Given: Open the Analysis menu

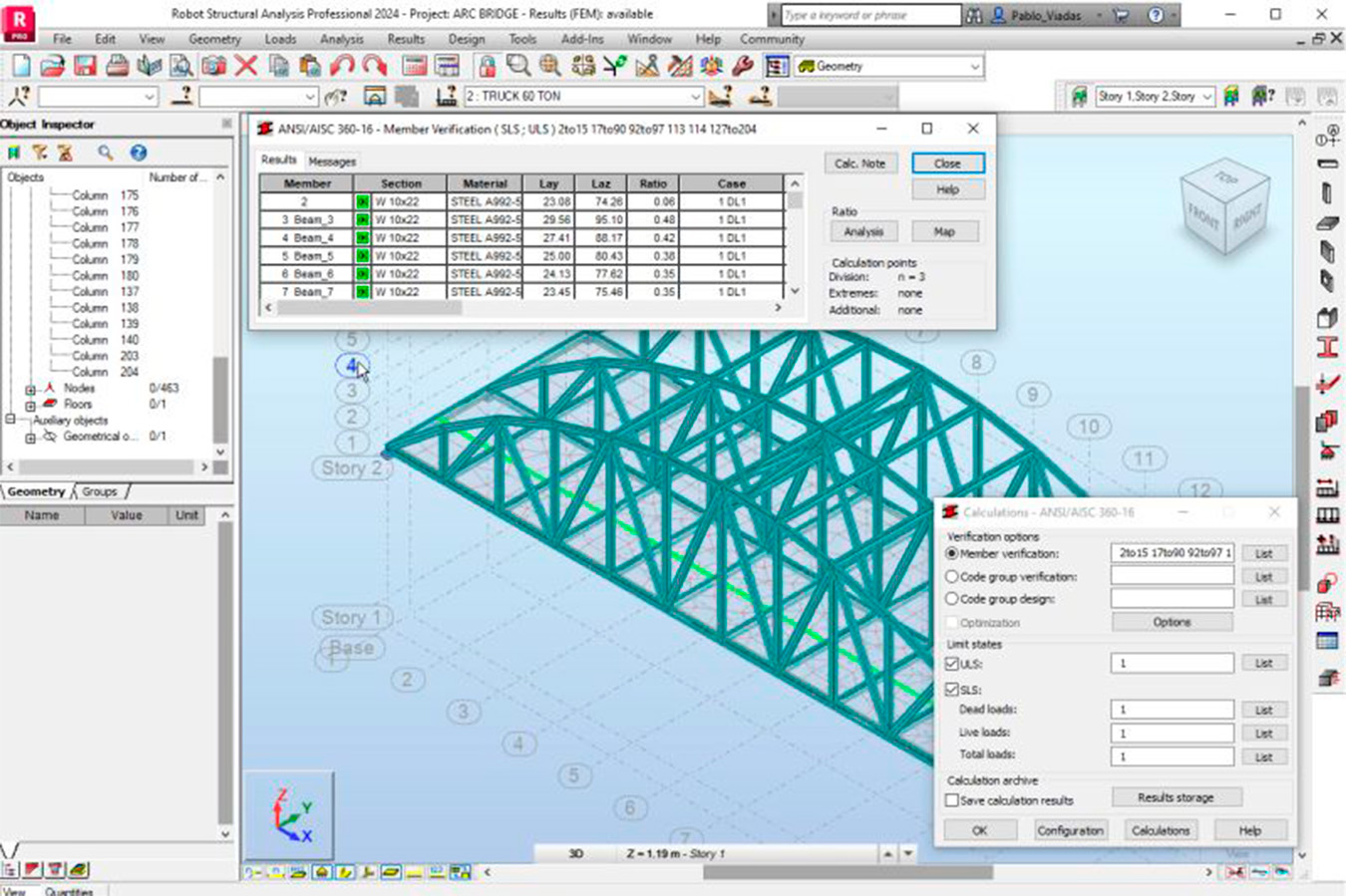Looking at the screenshot, I should (341, 39).
